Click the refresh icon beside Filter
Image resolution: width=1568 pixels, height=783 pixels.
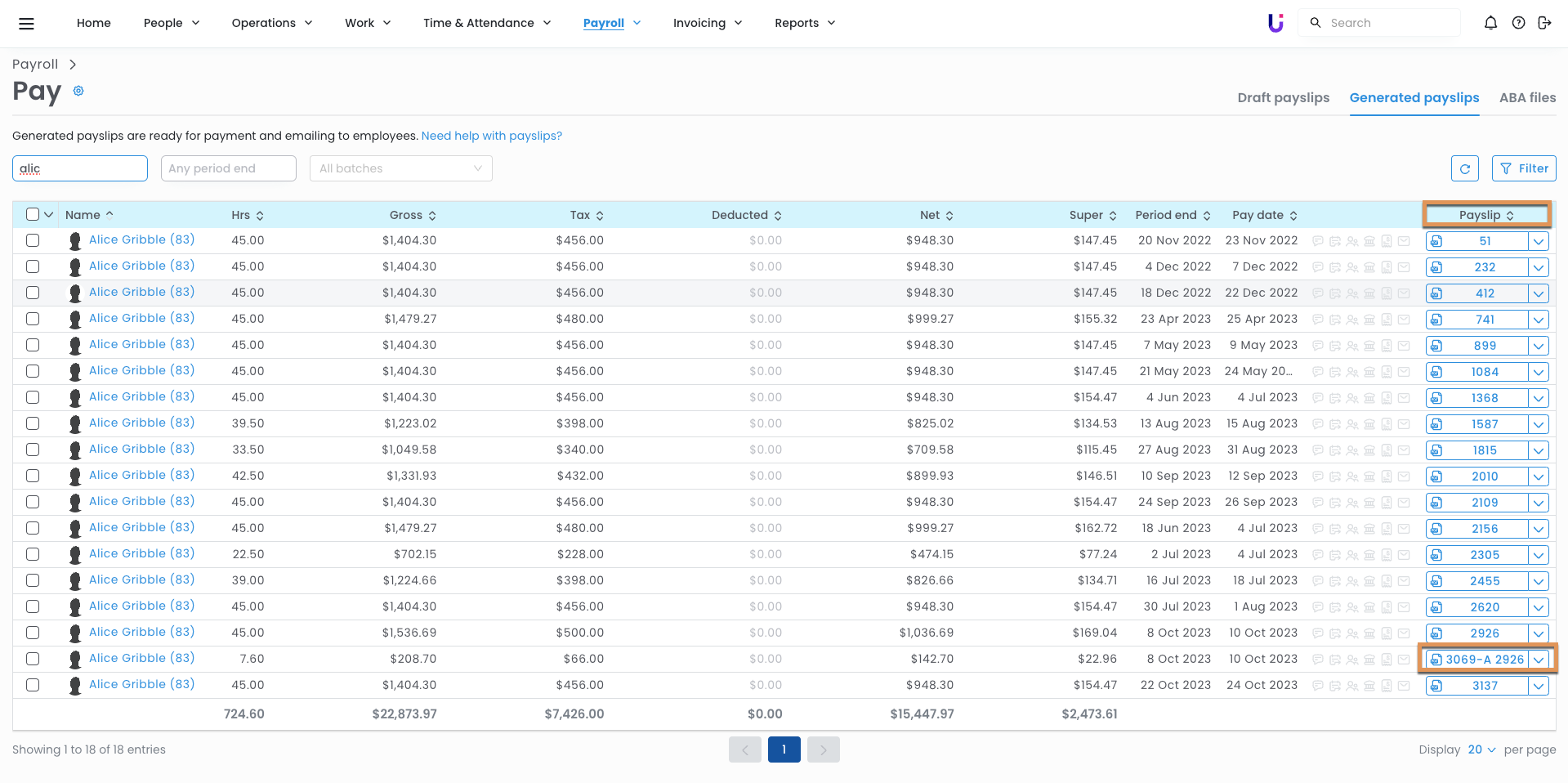point(1464,168)
